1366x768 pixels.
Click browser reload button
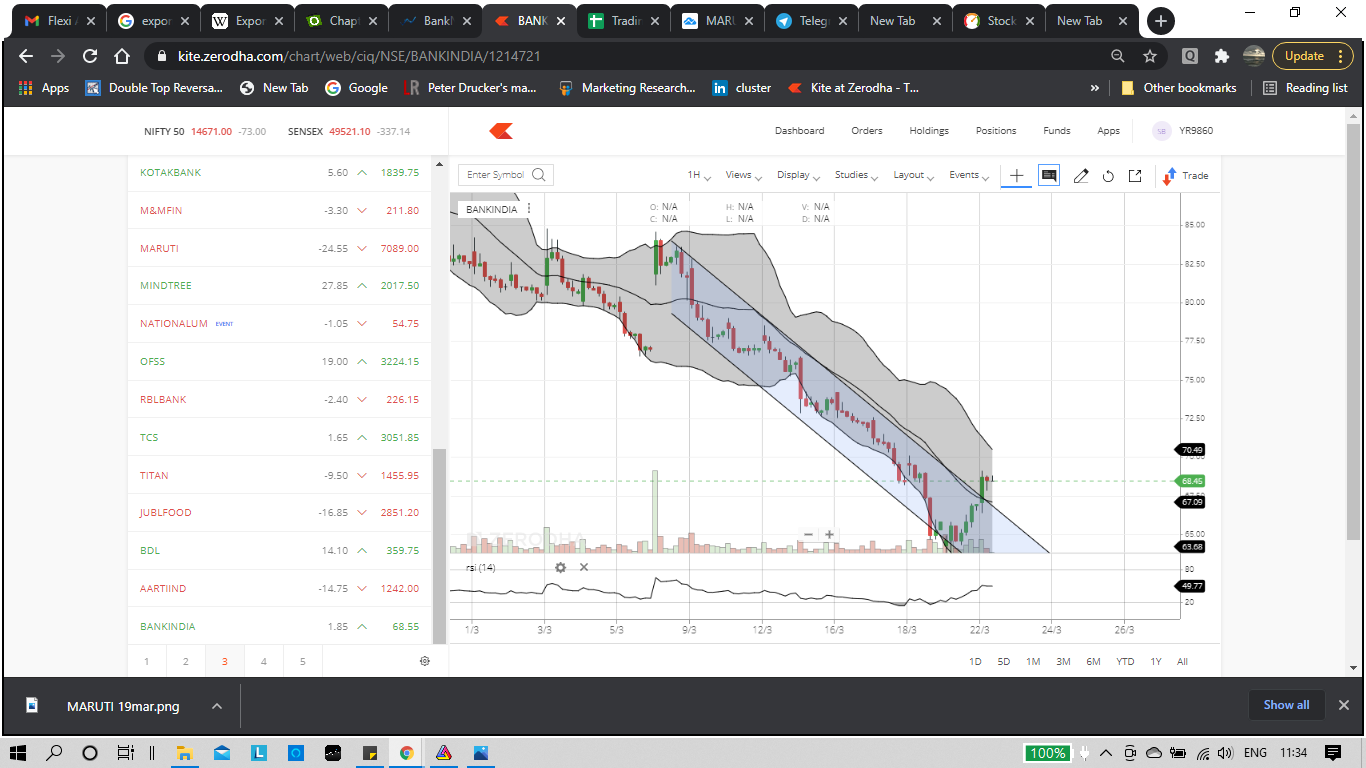(90, 56)
